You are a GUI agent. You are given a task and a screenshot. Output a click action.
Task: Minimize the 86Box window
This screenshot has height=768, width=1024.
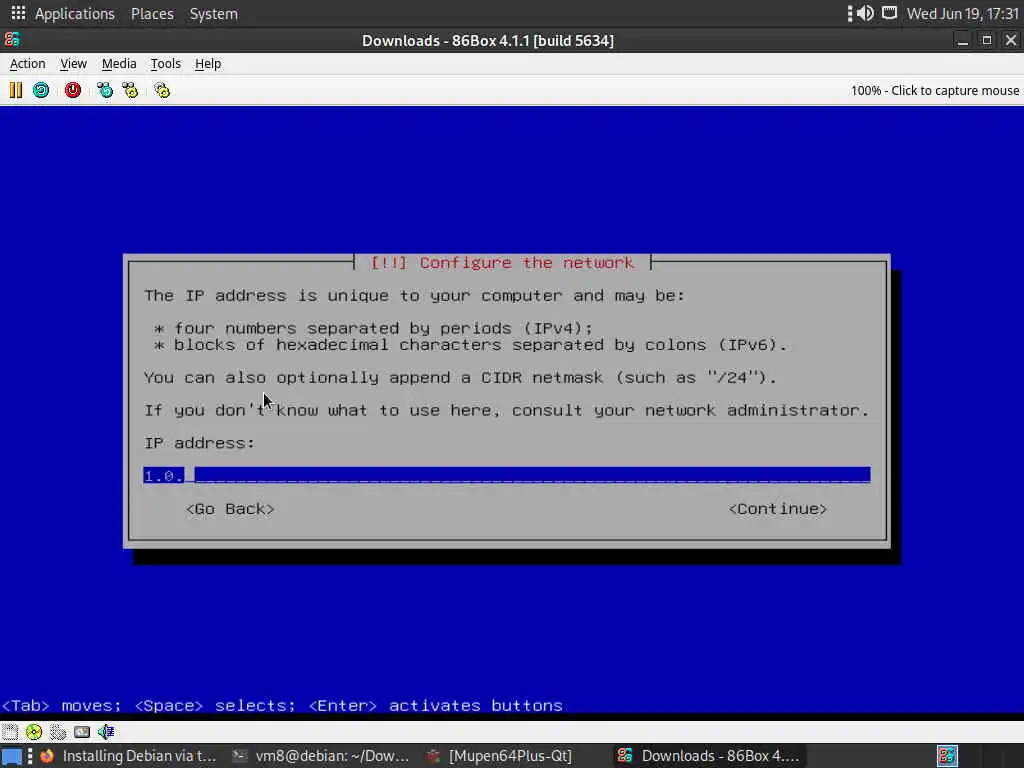point(962,40)
